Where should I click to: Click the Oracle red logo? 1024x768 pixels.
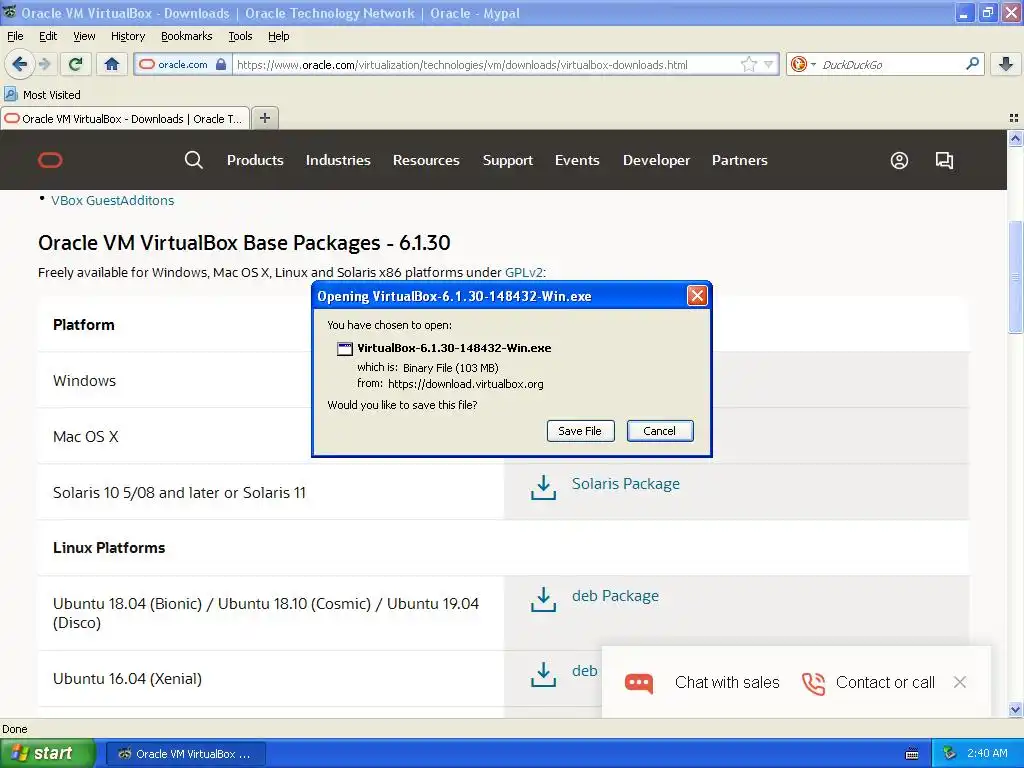(x=50, y=160)
